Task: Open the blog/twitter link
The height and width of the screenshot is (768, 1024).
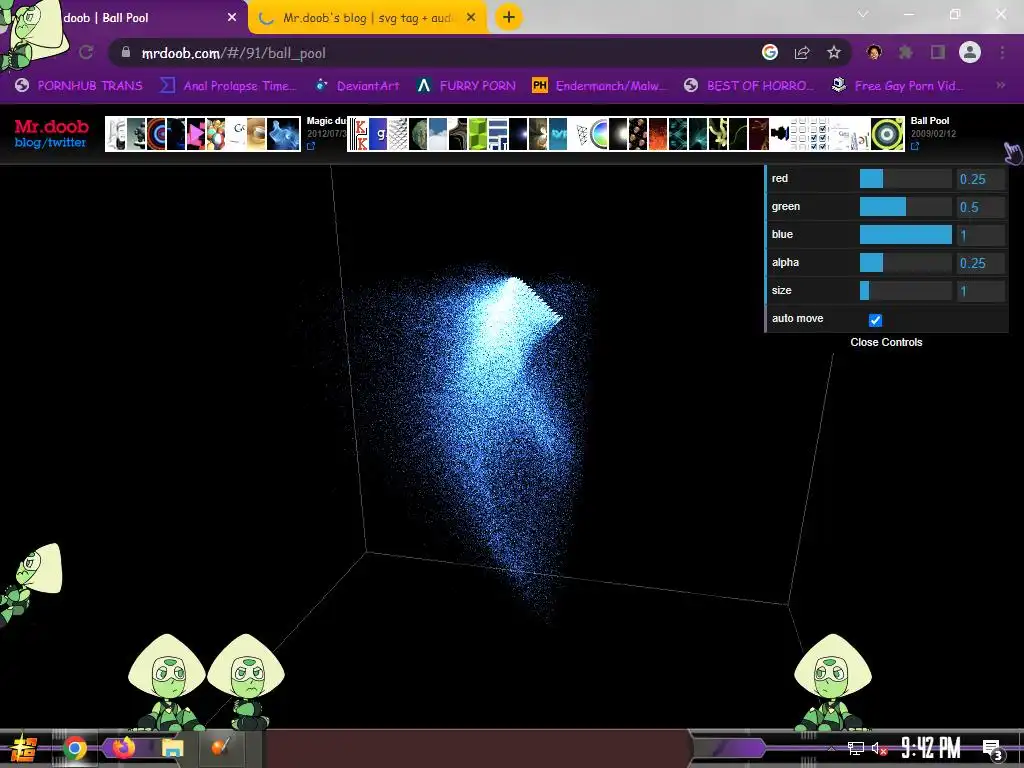Action: pos(50,142)
